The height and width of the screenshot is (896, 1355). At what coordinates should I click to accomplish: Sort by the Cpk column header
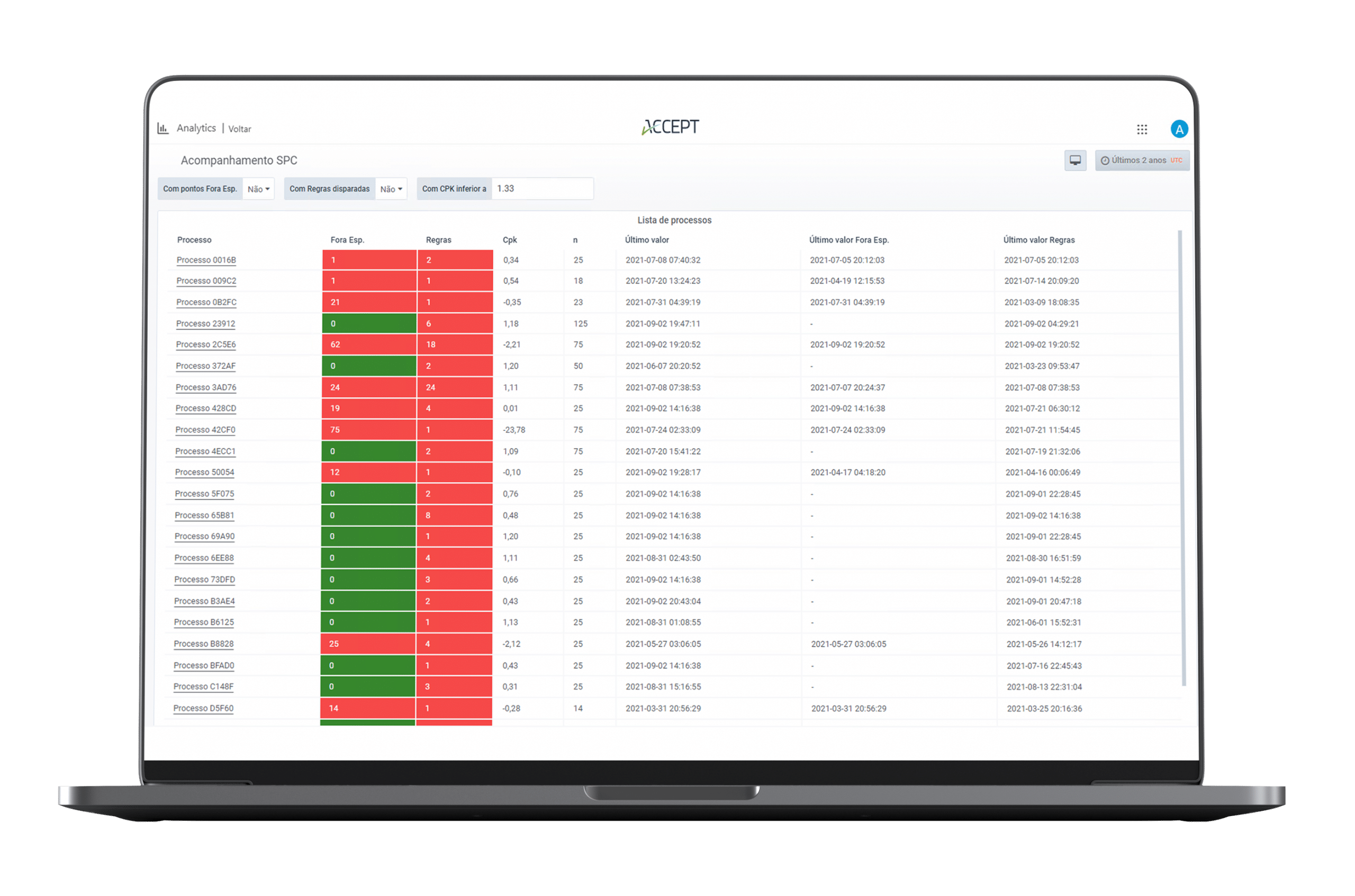tap(509, 240)
